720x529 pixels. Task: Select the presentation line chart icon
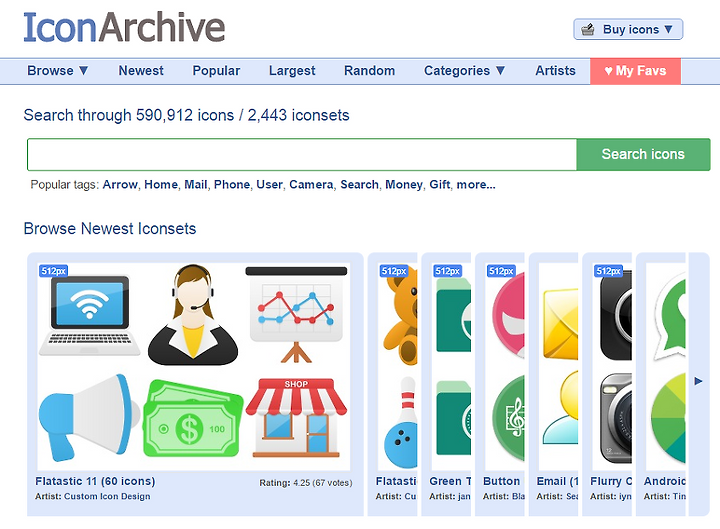pos(296,315)
